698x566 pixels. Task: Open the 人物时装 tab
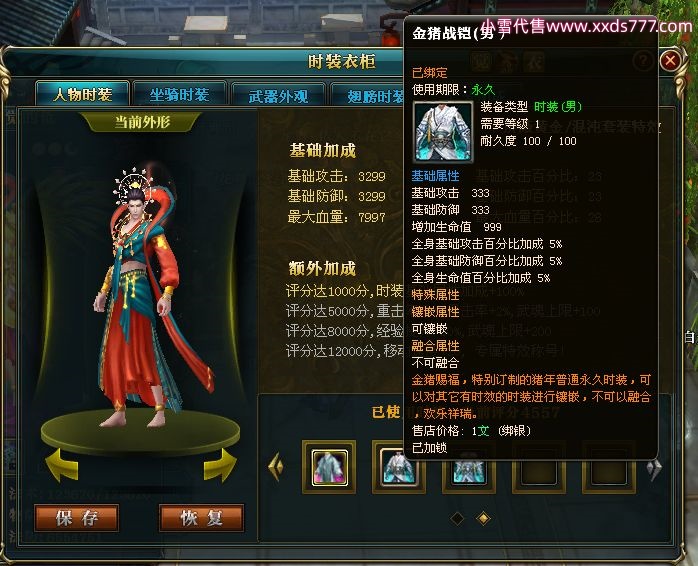point(82,94)
